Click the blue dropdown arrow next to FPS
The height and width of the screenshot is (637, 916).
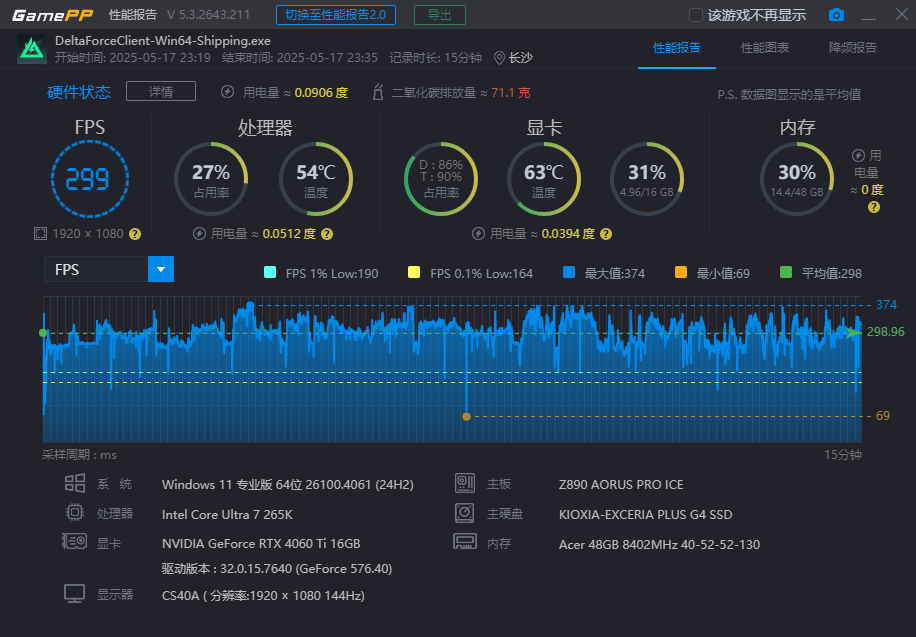(161, 269)
